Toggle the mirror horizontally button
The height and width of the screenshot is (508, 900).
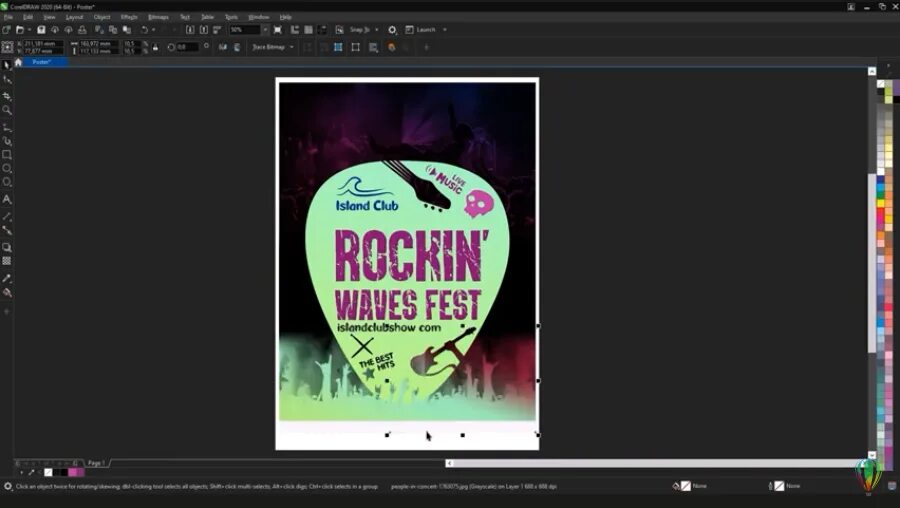tap(223, 47)
